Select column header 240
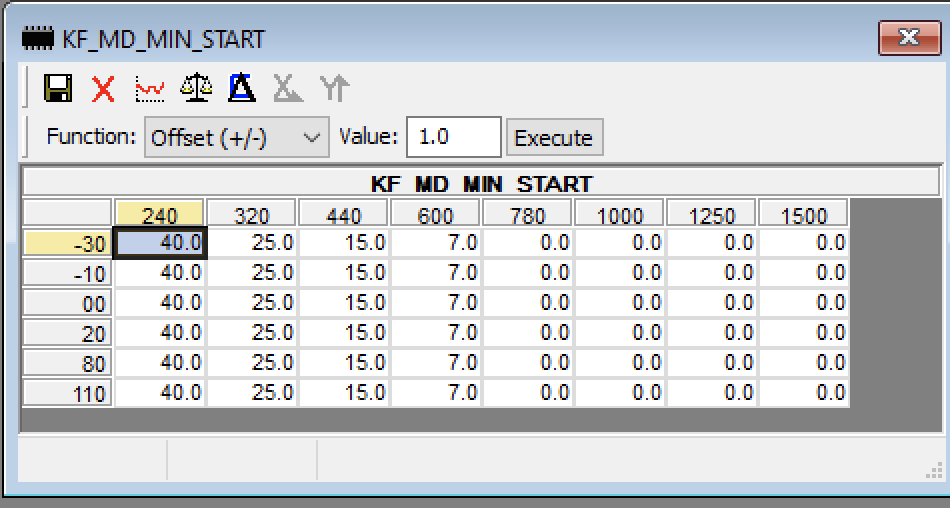Image resolution: width=950 pixels, height=508 pixels. [160, 215]
